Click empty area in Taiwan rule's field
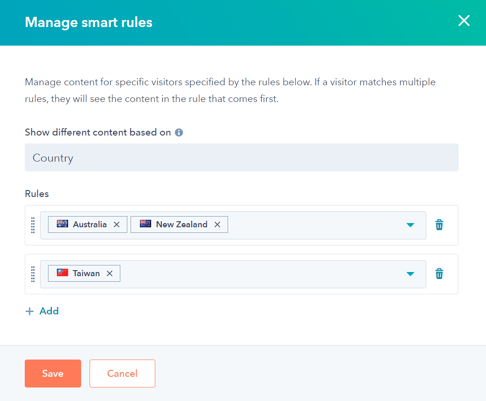The height and width of the screenshot is (401, 486). [x=260, y=274]
